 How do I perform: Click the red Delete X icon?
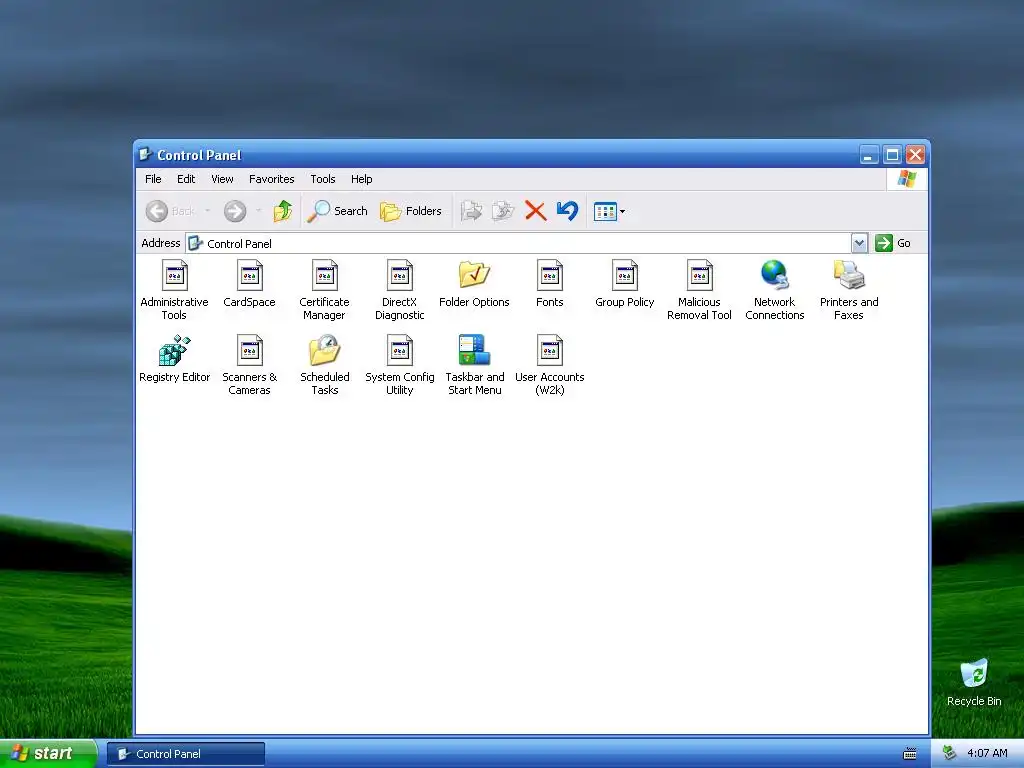click(x=536, y=211)
